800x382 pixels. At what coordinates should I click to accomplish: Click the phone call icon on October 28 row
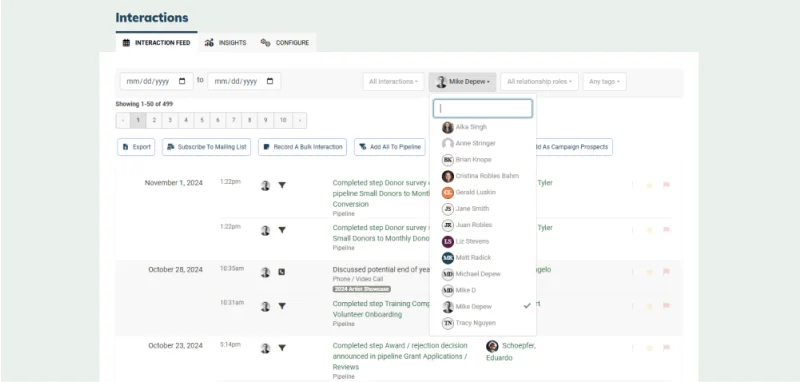282,272
